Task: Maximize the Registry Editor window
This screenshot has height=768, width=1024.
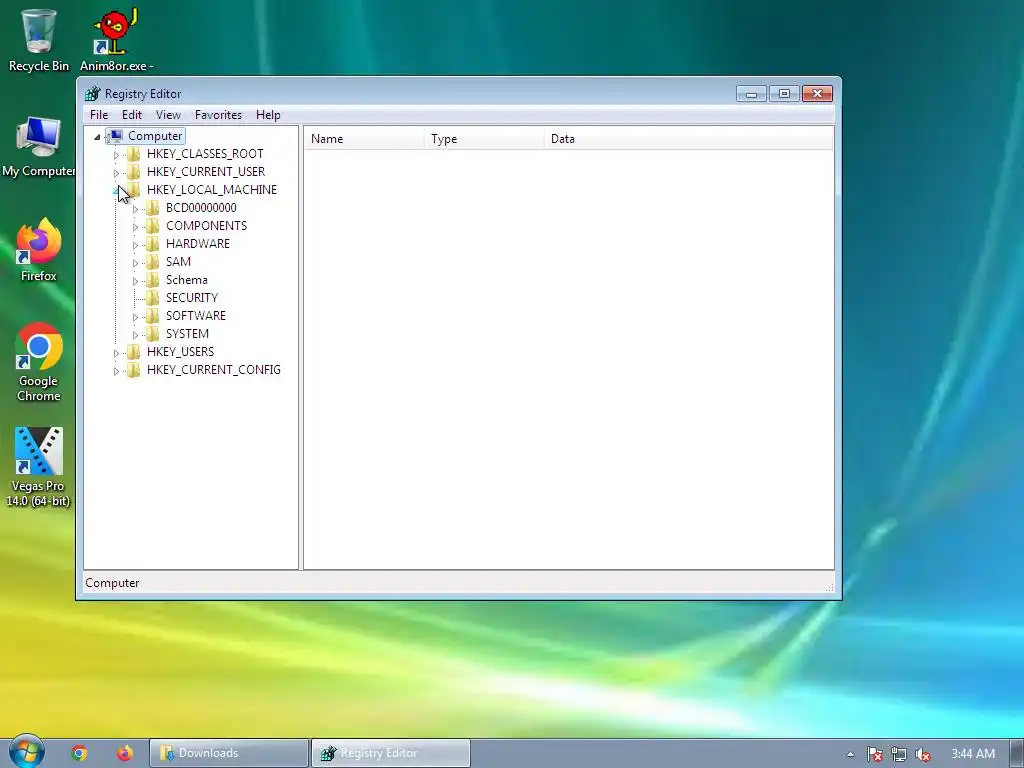Action: 784,94
